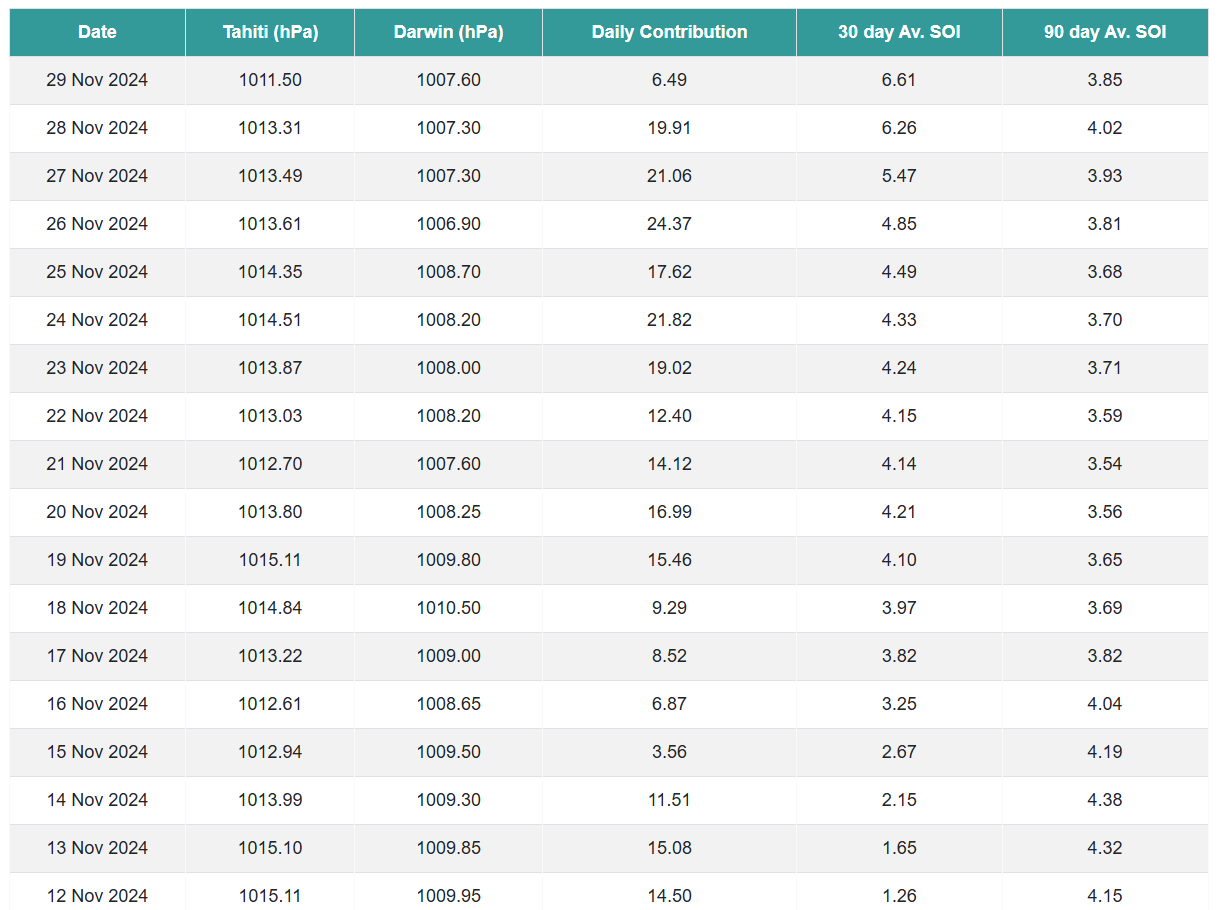Click 30 day SOI value 5.47
The width and height of the screenshot is (1222, 910).
pos(899,176)
